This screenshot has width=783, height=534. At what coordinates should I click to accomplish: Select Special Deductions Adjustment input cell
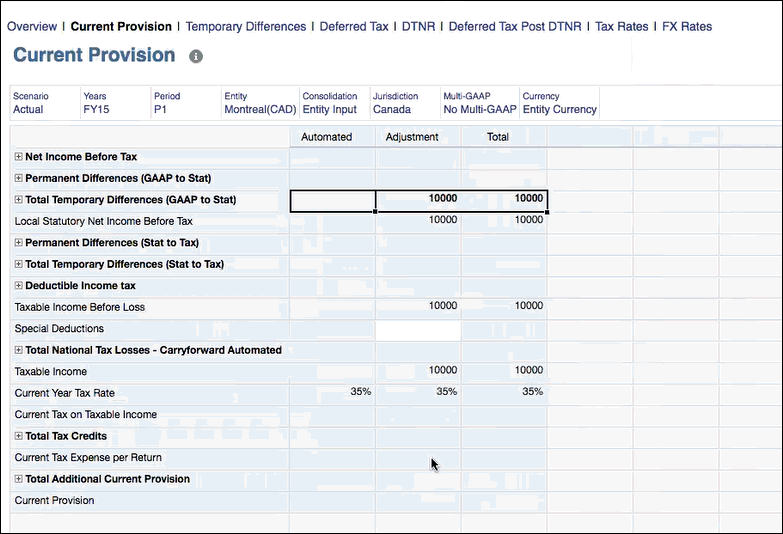point(418,331)
